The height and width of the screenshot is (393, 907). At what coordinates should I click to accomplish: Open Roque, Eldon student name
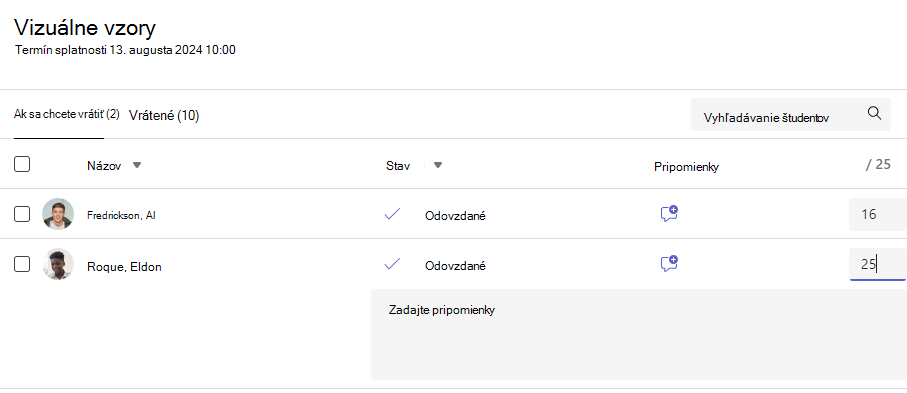[x=124, y=267]
